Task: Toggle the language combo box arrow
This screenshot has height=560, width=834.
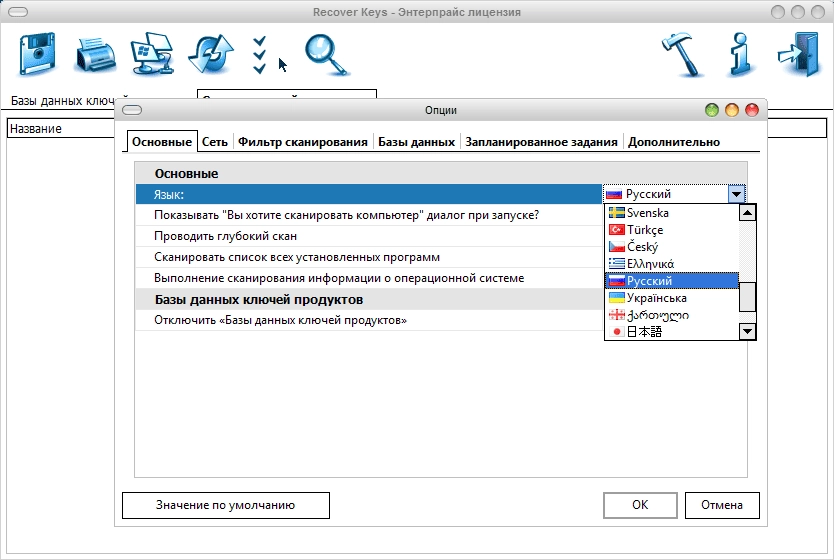Action: (x=736, y=194)
